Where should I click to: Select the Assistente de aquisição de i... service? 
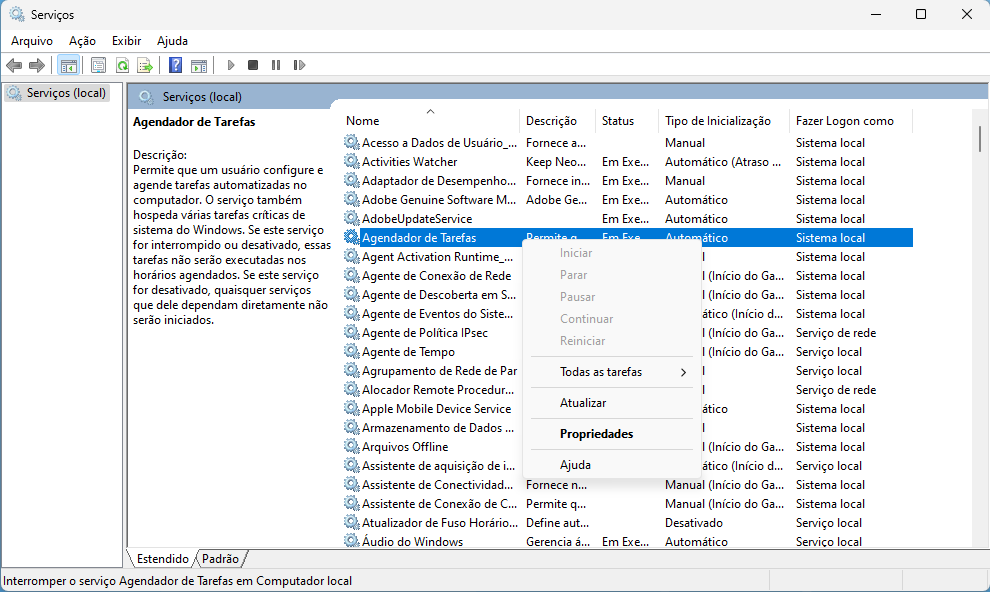[438, 466]
